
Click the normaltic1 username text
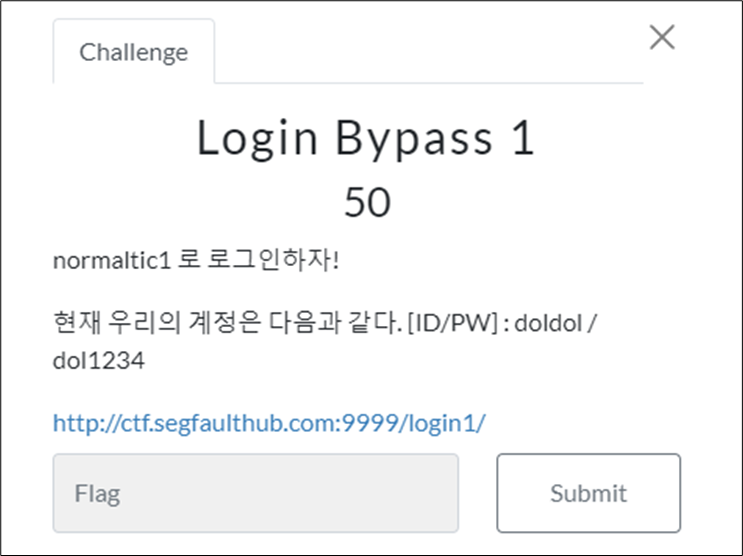(112, 260)
